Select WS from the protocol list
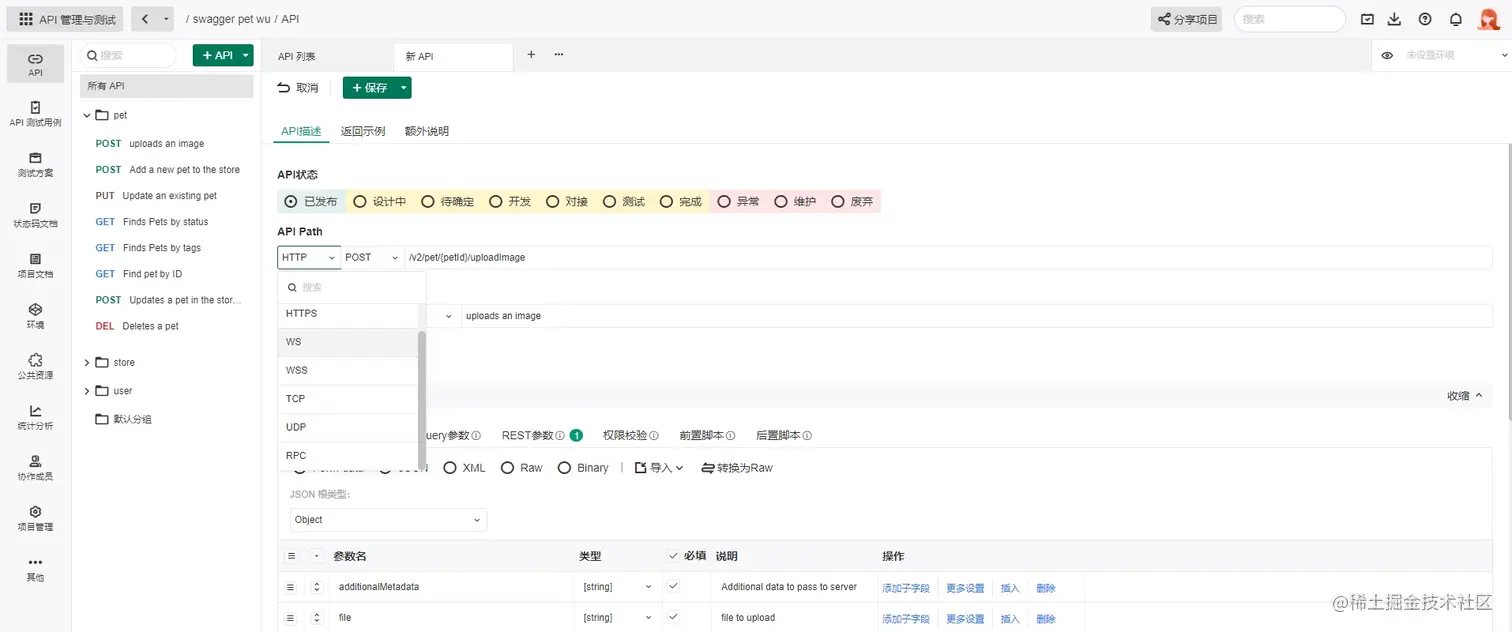Screen dimensions: 1512x632 tap(347, 342)
